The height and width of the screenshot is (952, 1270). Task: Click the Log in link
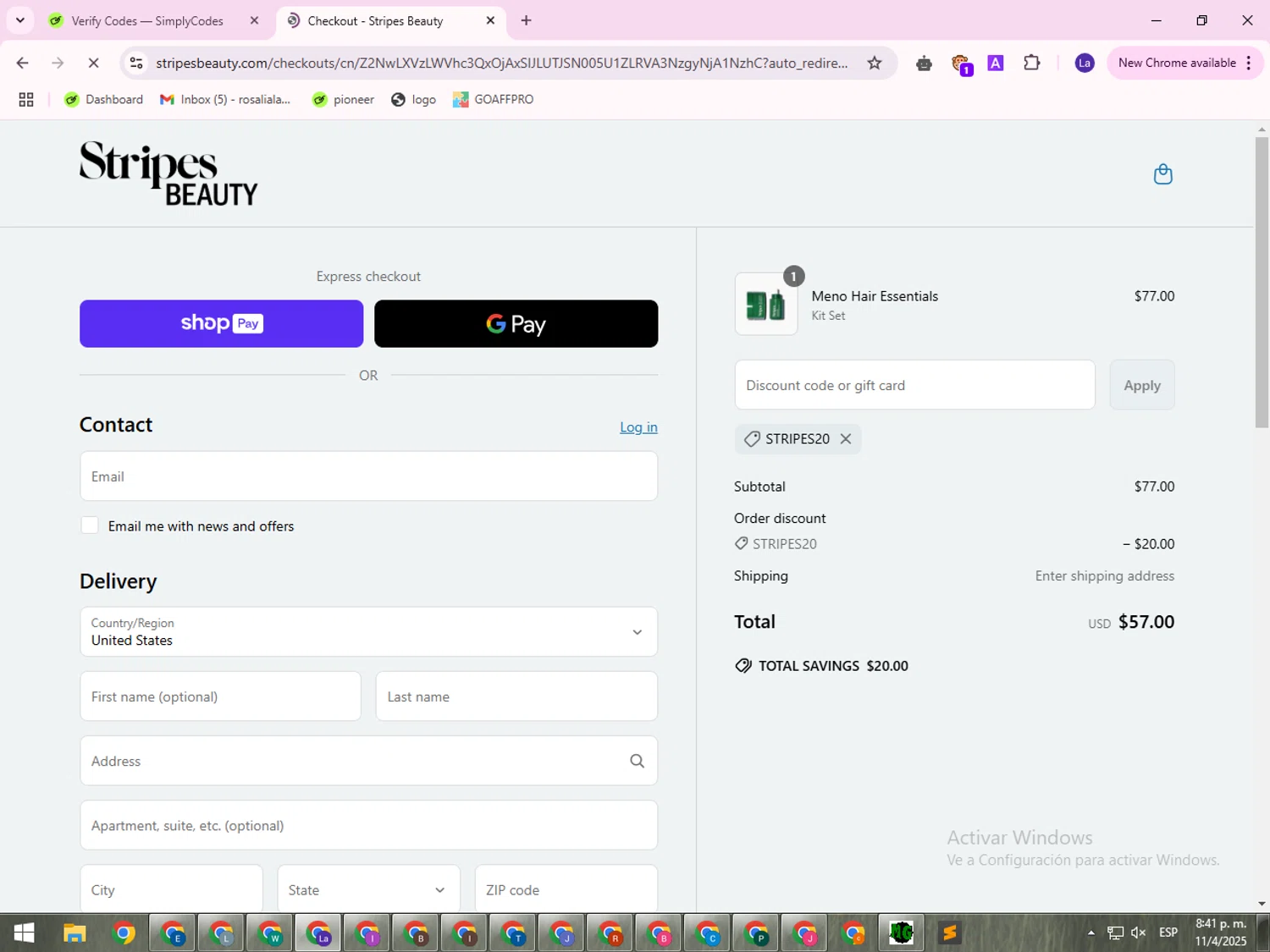[x=638, y=427]
